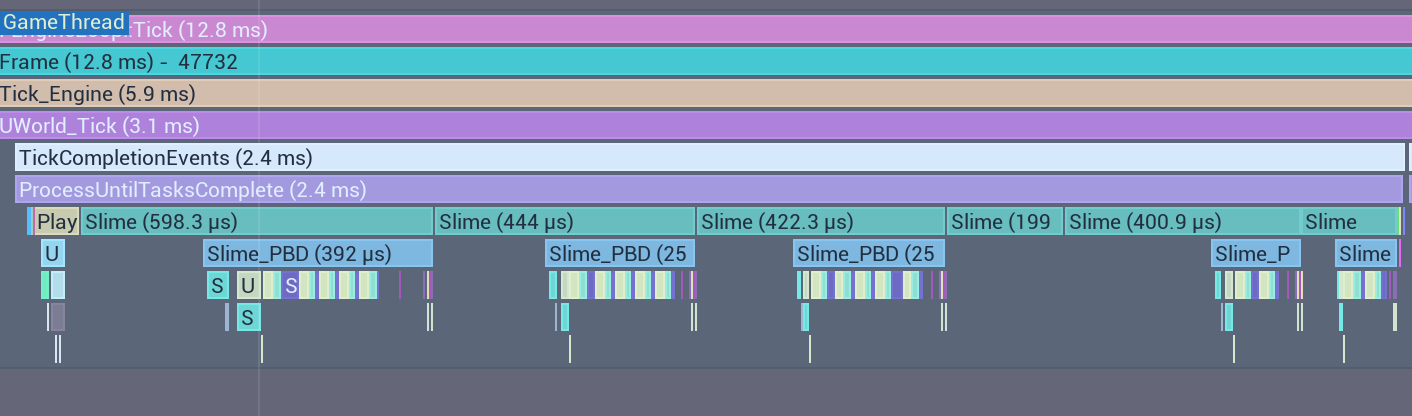
Task: Select the Slime_PBD (392 µs) event
Action: point(318,254)
